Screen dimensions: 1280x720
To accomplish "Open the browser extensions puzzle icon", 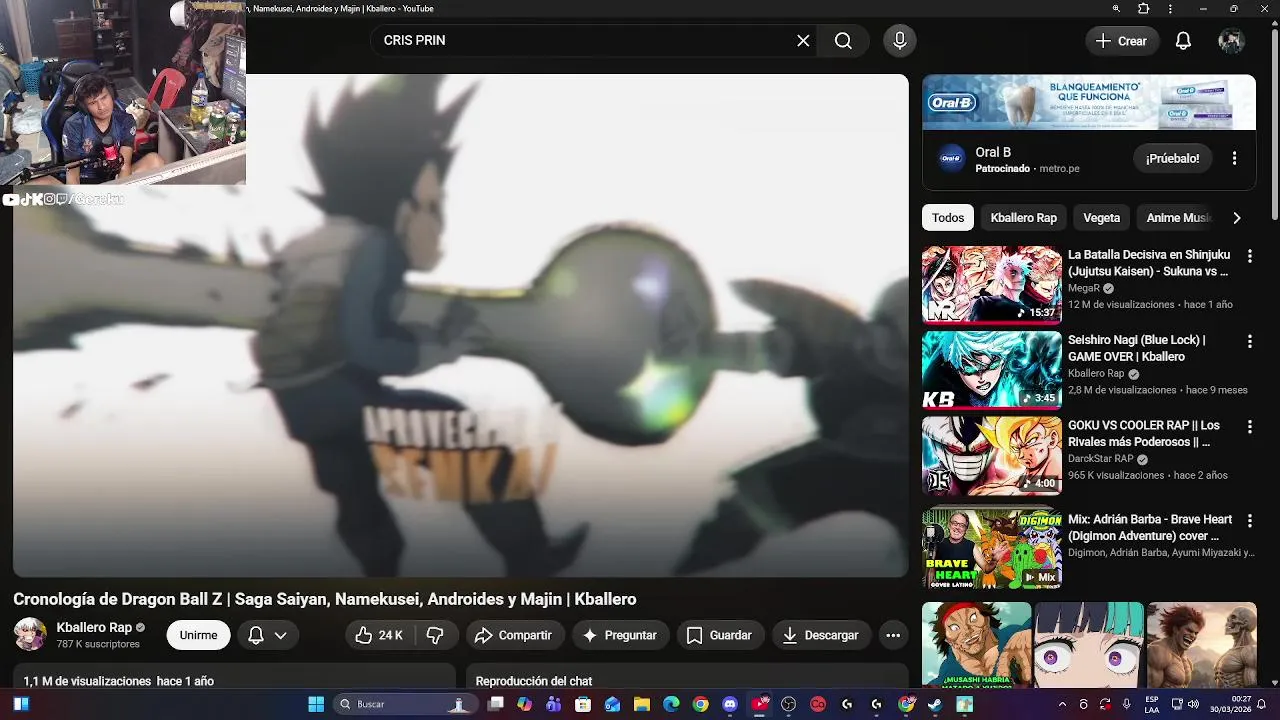I will tap(1144, 9).
